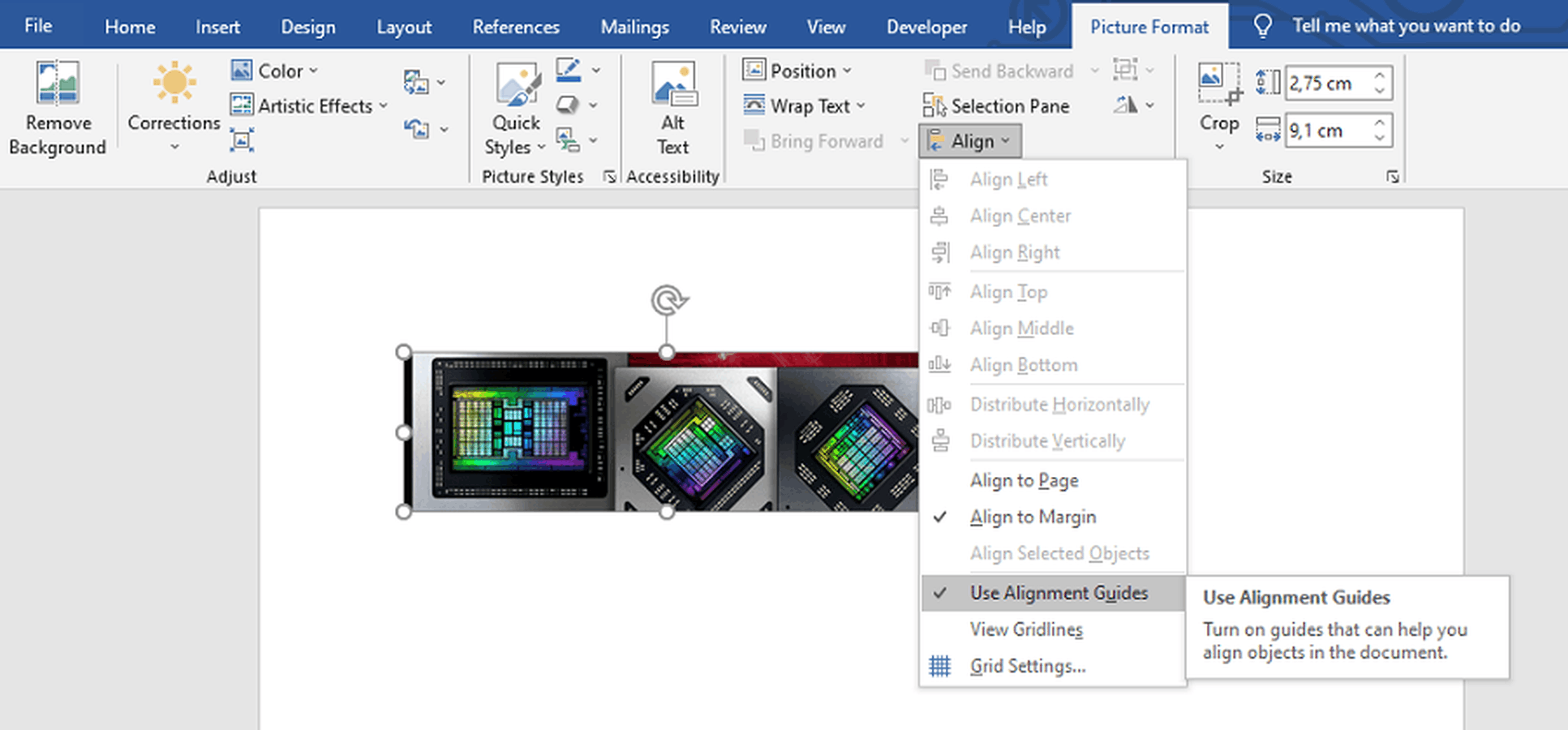This screenshot has height=730, width=1568.
Task: Click the Picture Effects icon
Action: point(568,105)
